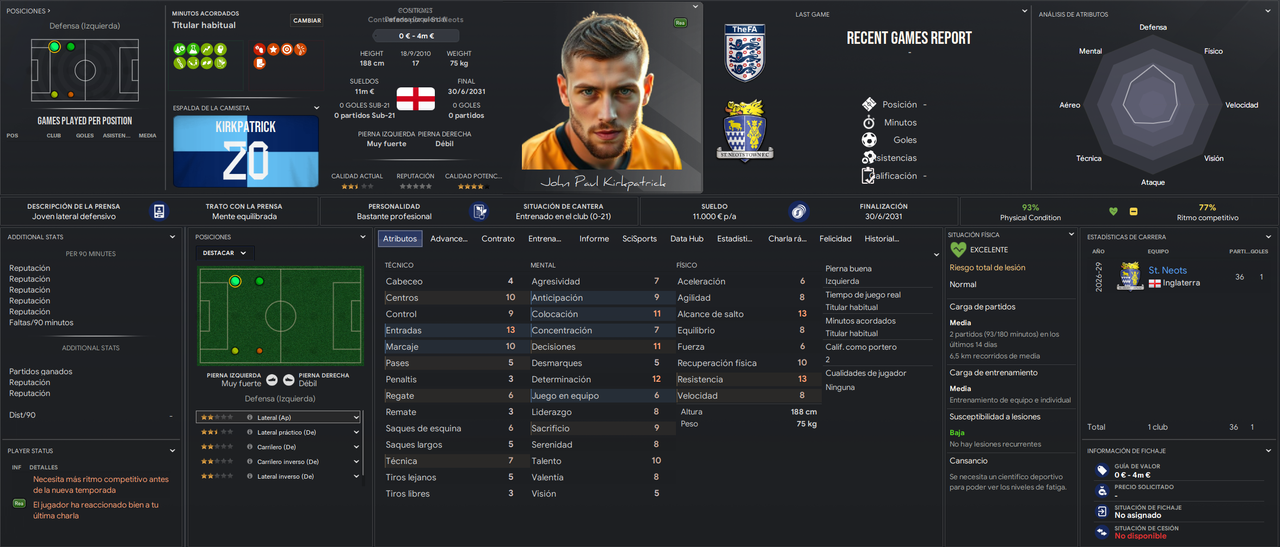
Task: Click the info icon beside Lateral práctico (De)
Action: (x=249, y=432)
